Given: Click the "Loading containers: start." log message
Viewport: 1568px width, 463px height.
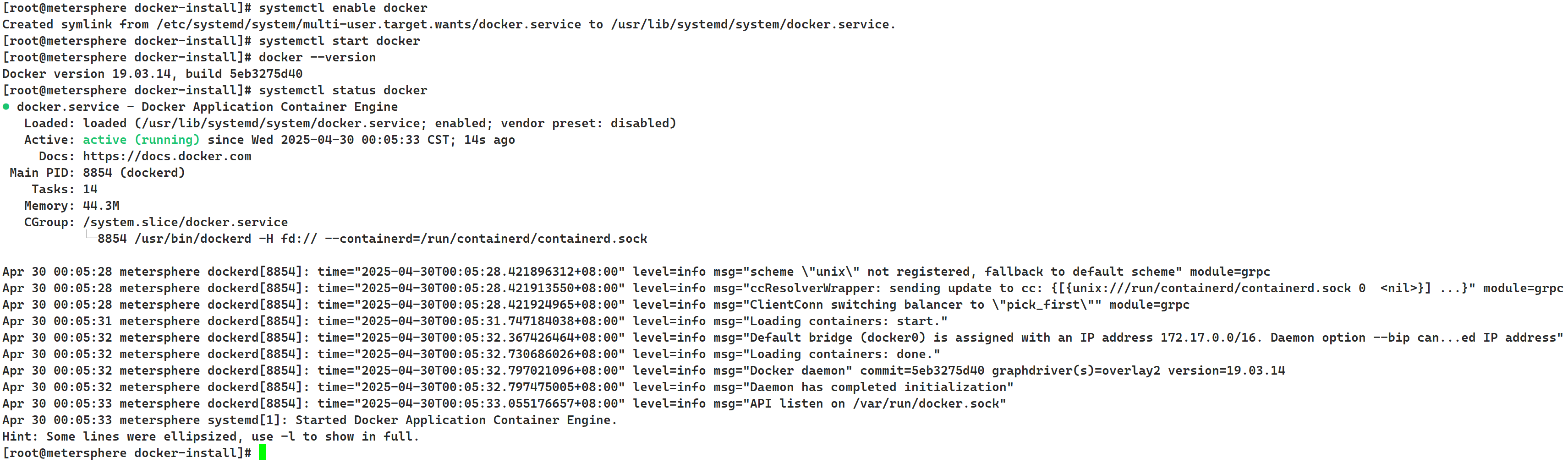Looking at the screenshot, I should [x=848, y=321].
